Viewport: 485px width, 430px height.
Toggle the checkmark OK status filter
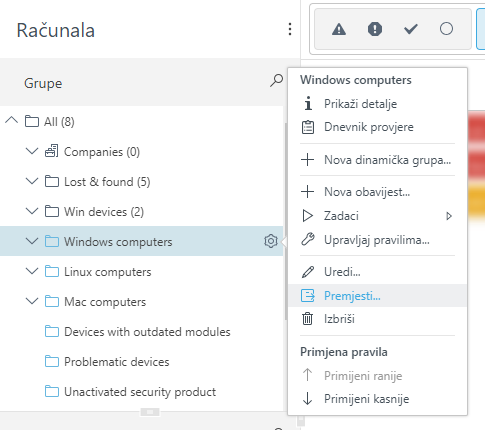tap(410, 29)
